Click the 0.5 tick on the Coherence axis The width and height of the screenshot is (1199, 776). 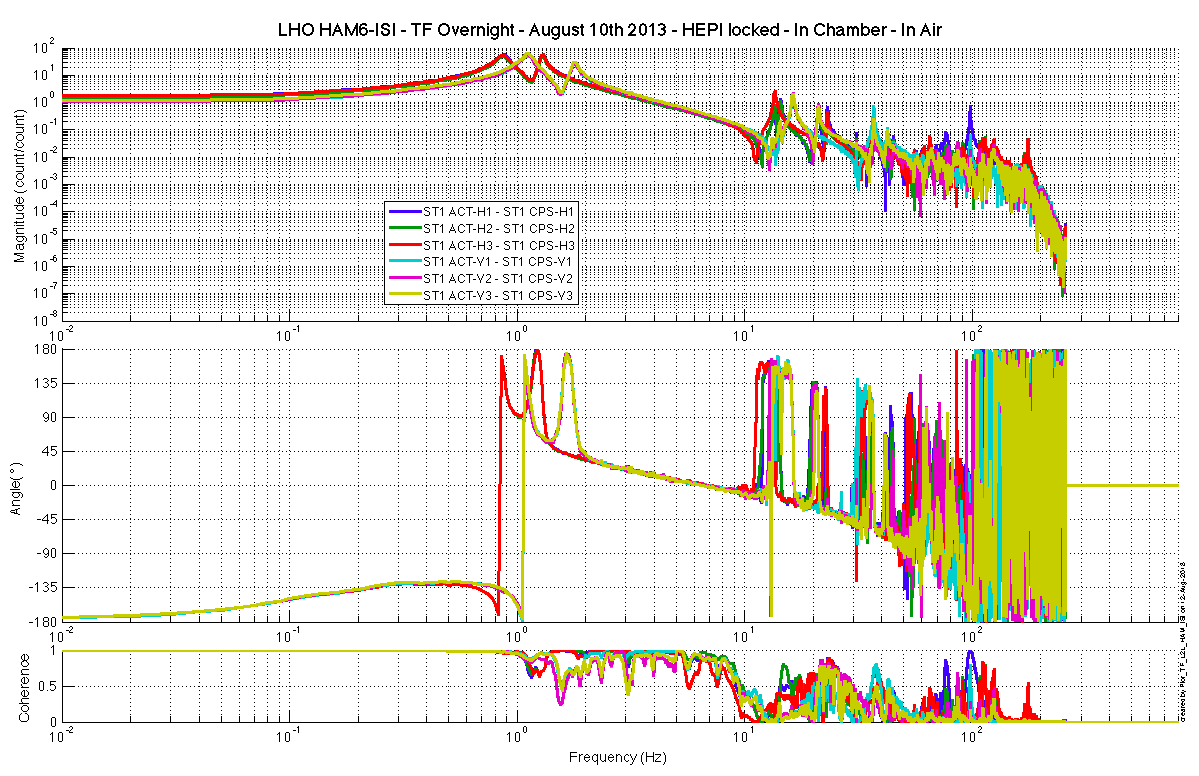49,686
